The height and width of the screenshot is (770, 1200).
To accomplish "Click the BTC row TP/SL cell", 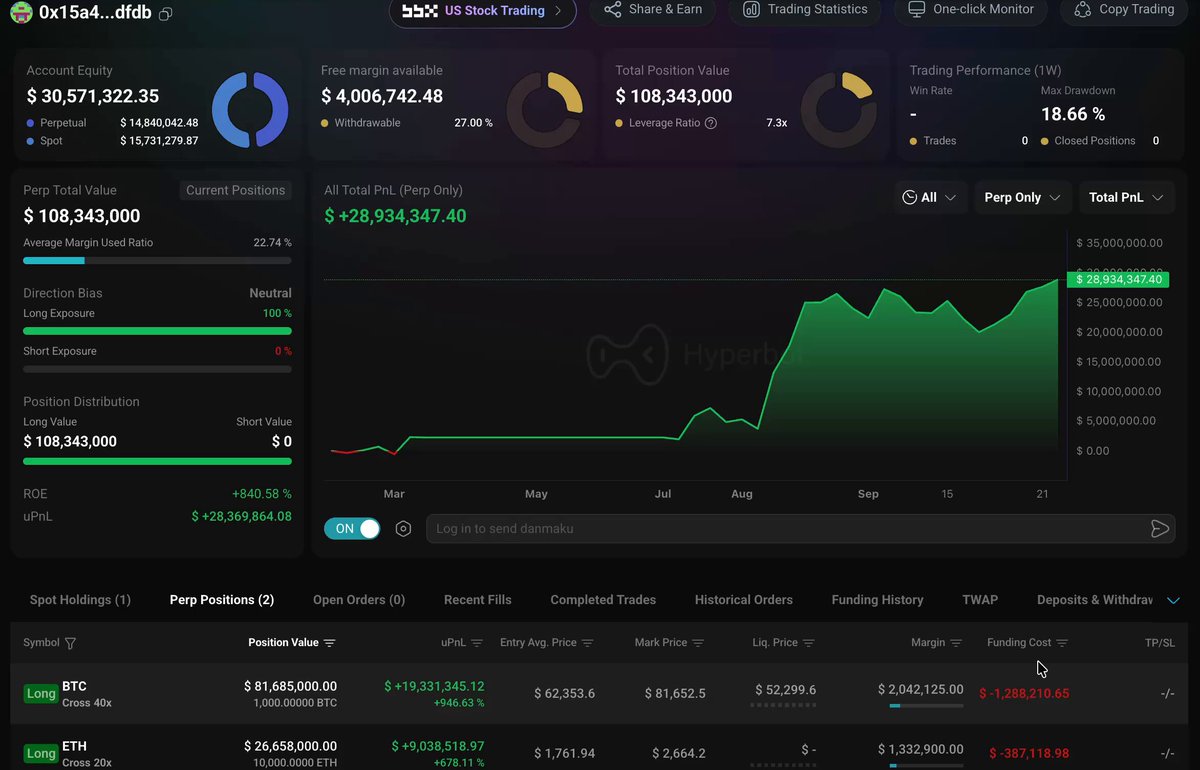I will pyautogui.click(x=1166, y=693).
